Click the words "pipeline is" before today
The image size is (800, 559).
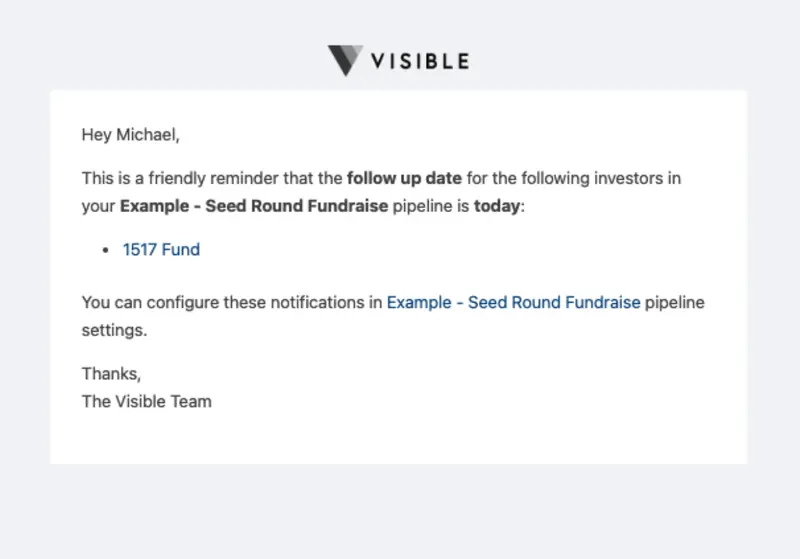click(x=431, y=207)
